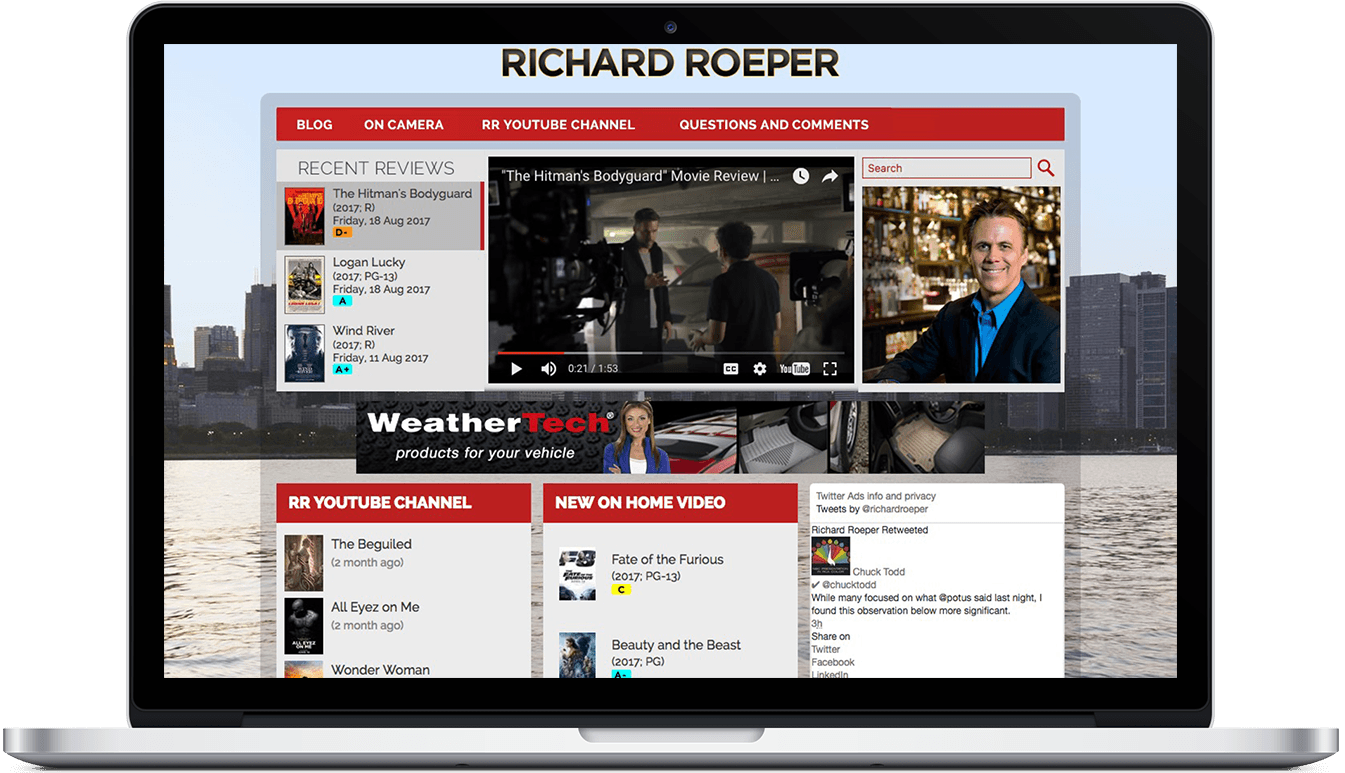Click Wind River's A+ grade badge
Screen dimensions: 1345x773
342,369
